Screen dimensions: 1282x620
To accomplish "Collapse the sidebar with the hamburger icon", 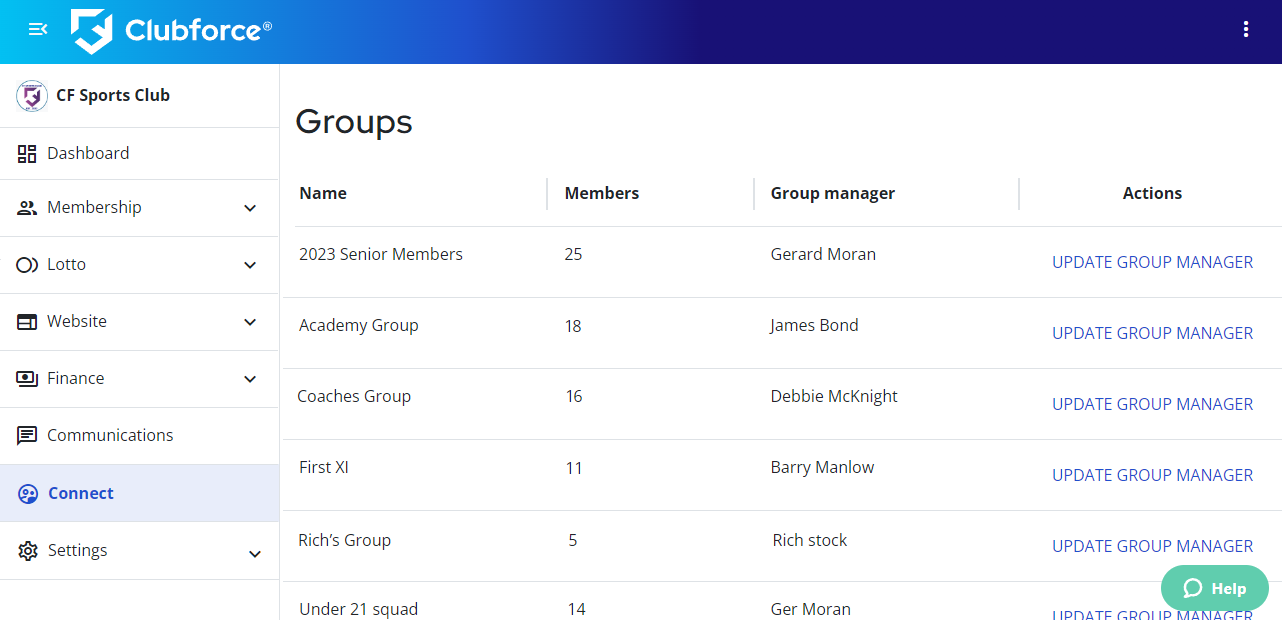I will (38, 30).
